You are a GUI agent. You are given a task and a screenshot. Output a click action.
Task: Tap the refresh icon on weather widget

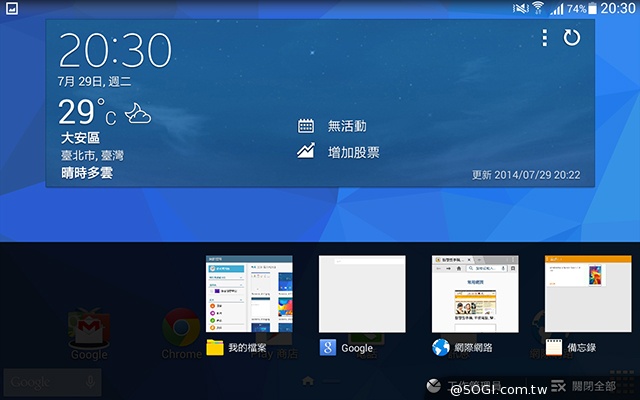571,38
